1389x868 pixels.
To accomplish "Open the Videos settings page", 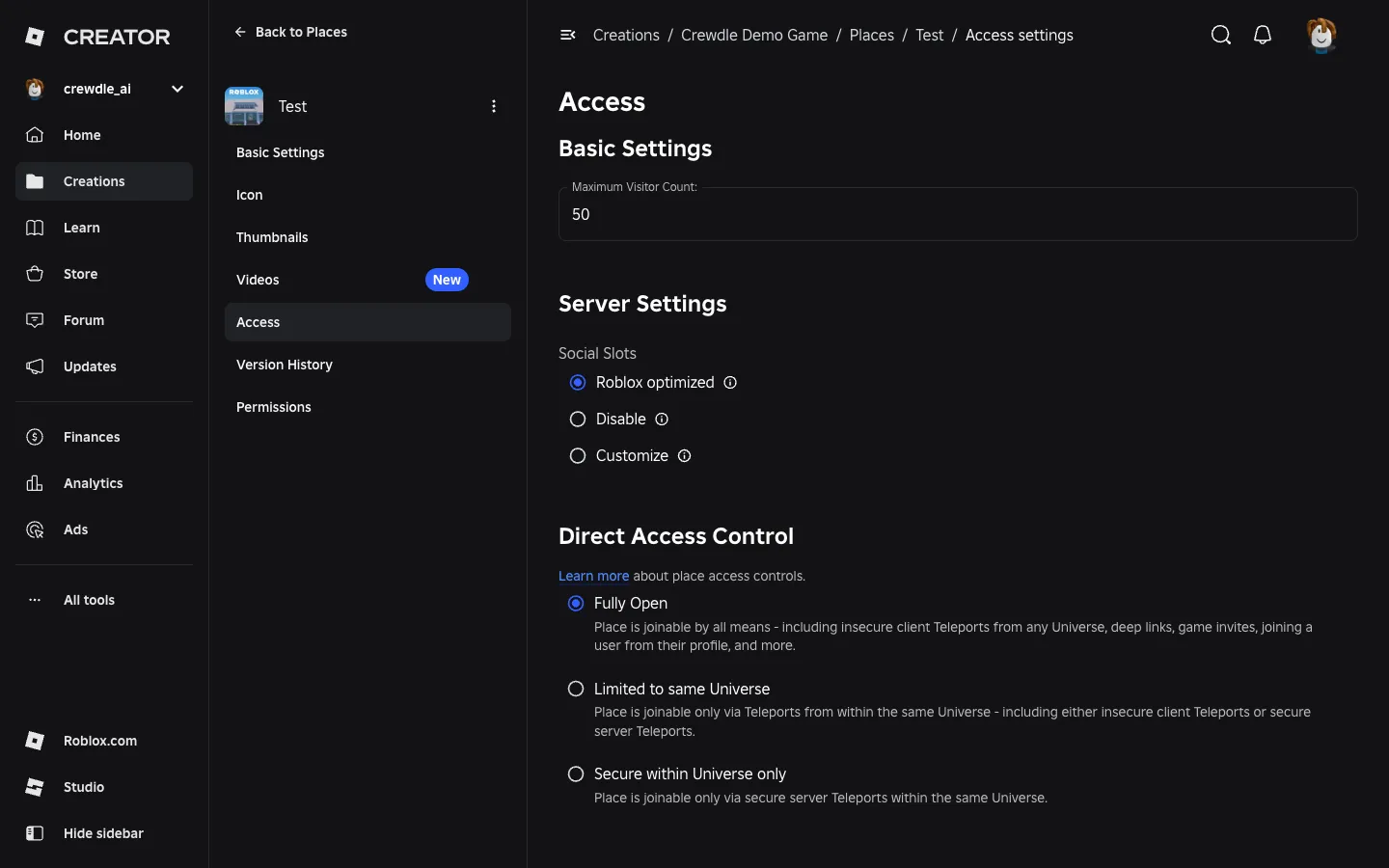I will click(x=368, y=280).
